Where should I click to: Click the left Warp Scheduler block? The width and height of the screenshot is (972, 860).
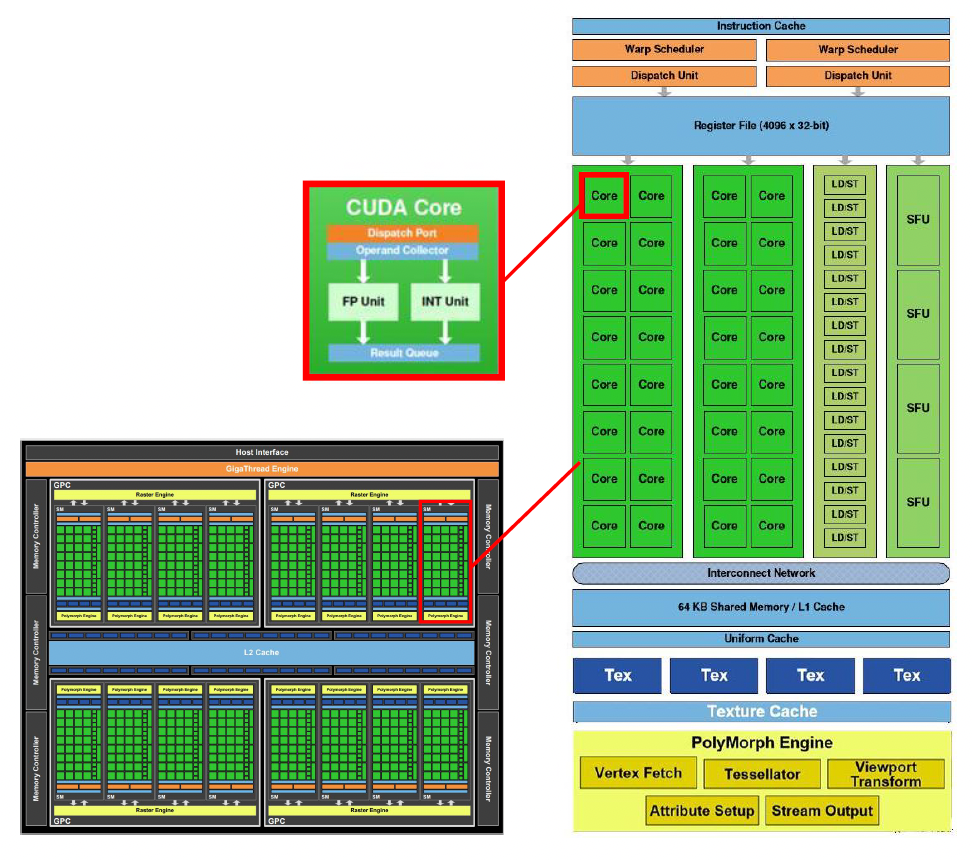coord(664,49)
